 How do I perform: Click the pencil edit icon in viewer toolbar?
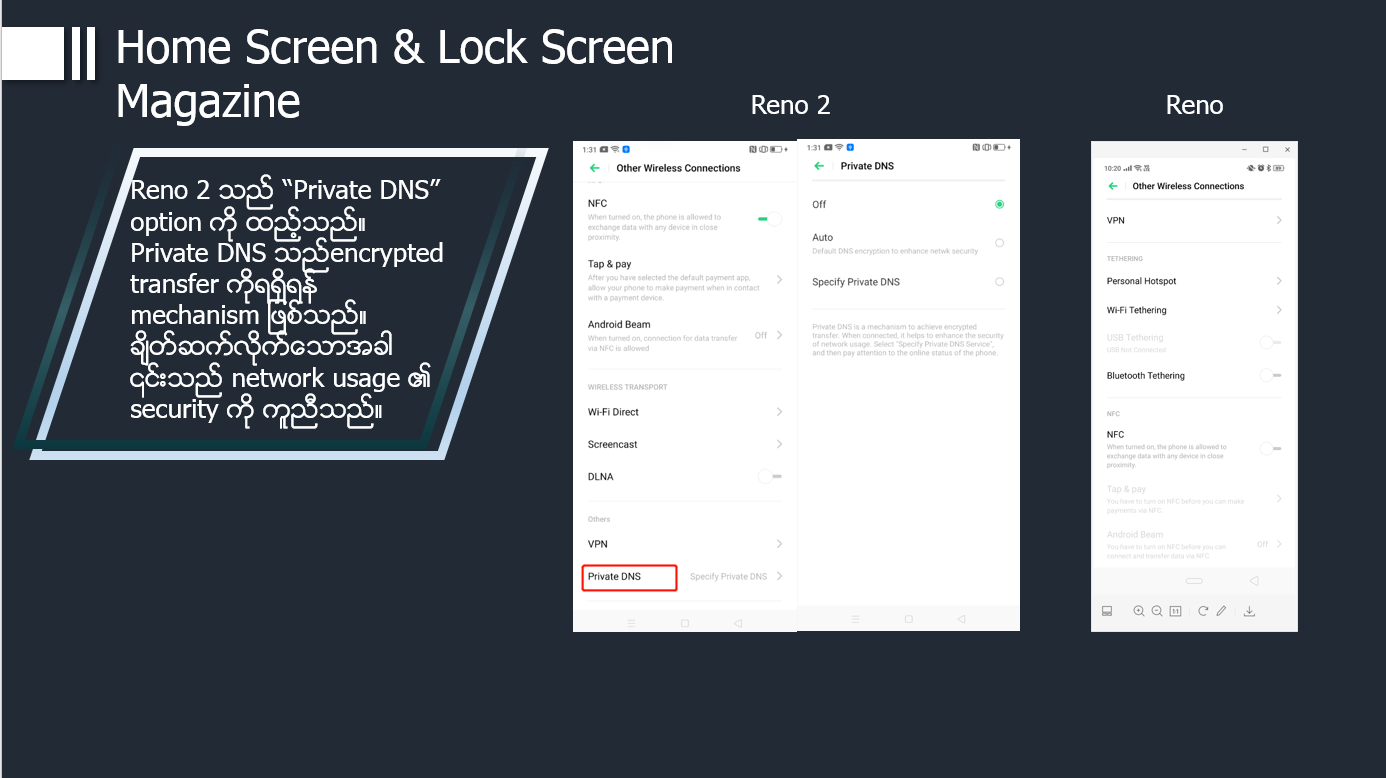pos(1221,611)
